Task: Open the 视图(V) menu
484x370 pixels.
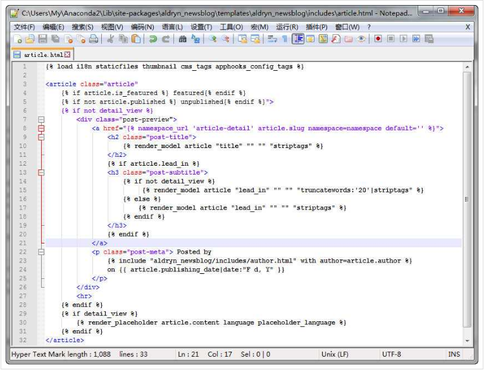Action: [x=112, y=27]
